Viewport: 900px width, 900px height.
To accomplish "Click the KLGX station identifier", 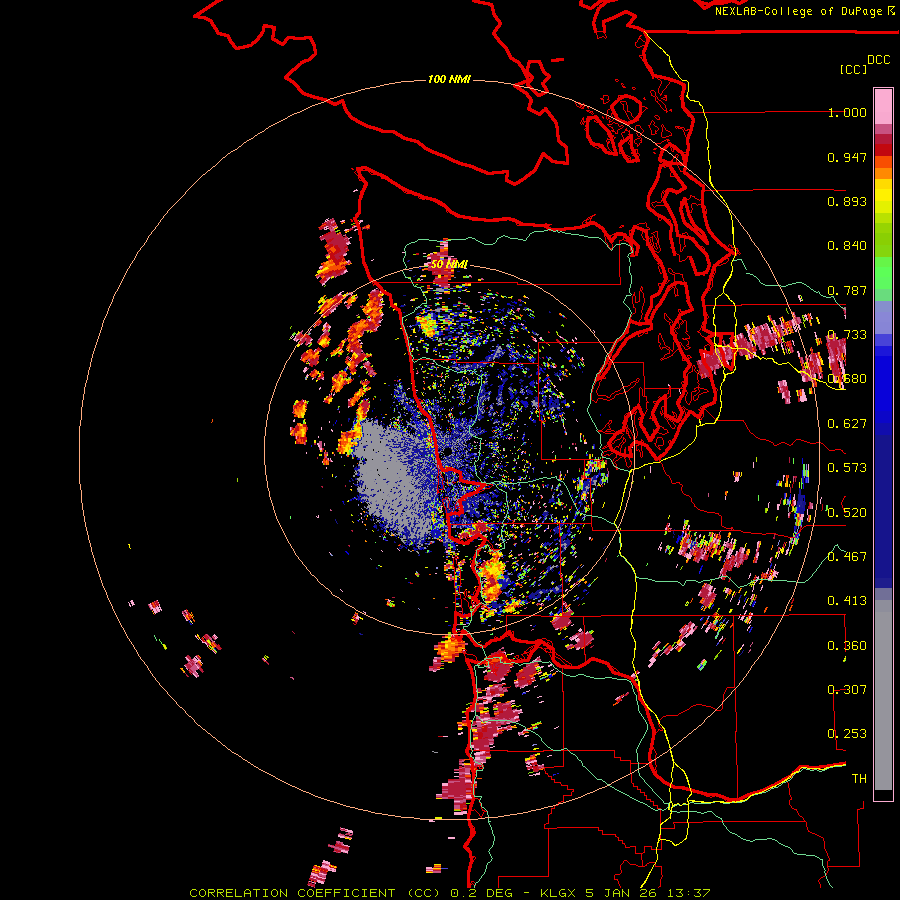I will point(558,893).
